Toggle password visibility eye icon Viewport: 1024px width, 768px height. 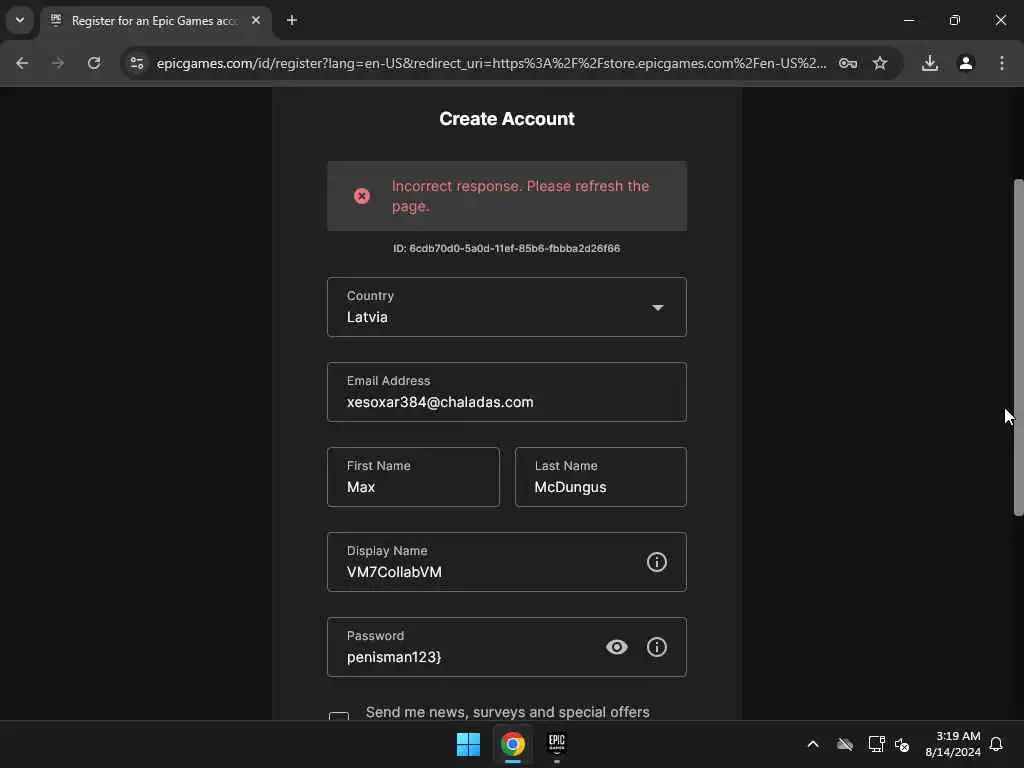coord(616,647)
